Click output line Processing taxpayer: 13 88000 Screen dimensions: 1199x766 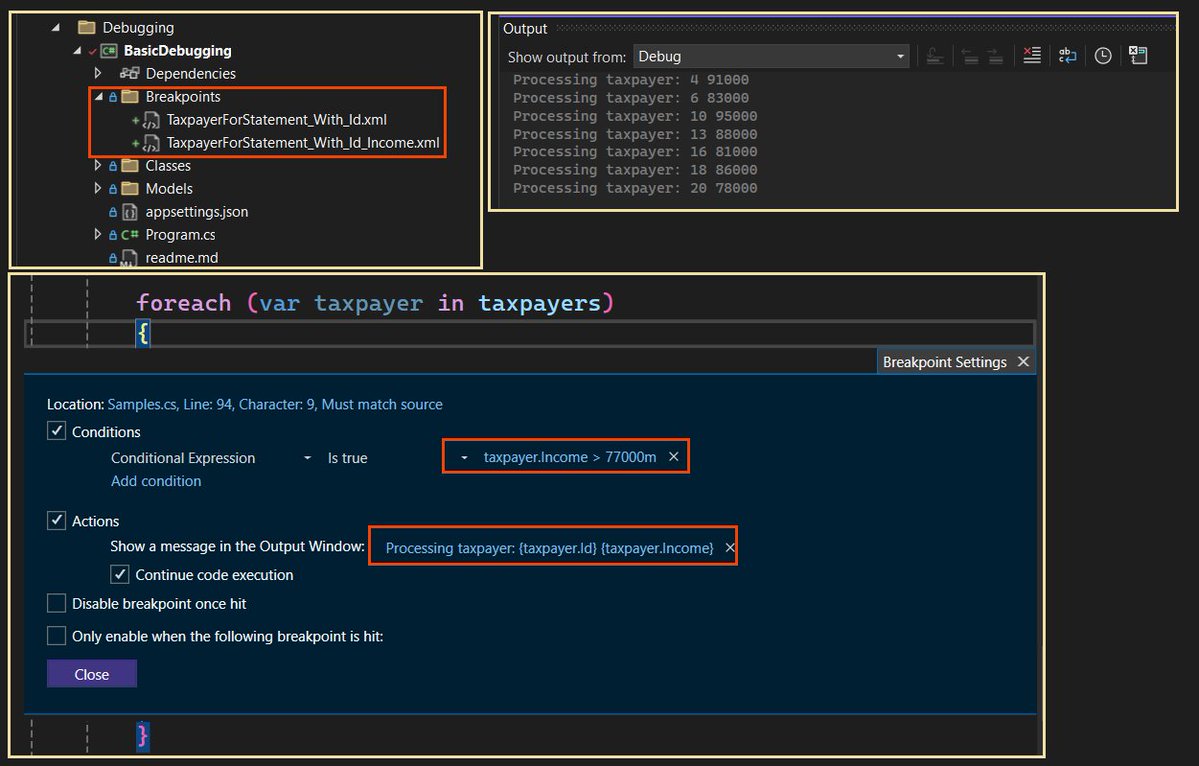(635, 134)
